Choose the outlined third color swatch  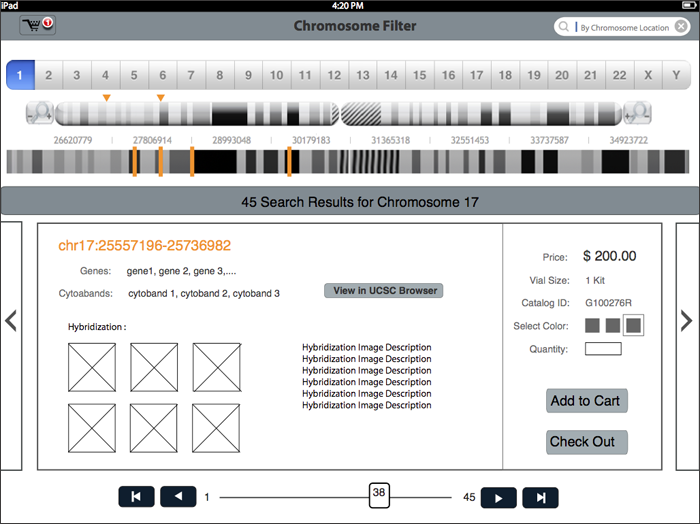coord(633,325)
